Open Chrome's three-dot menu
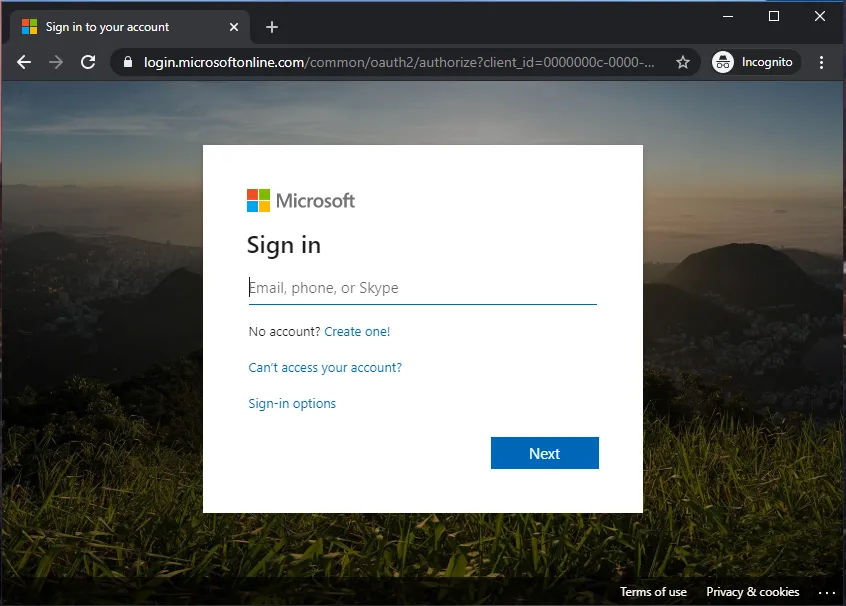This screenshot has height=606, width=846. click(821, 63)
